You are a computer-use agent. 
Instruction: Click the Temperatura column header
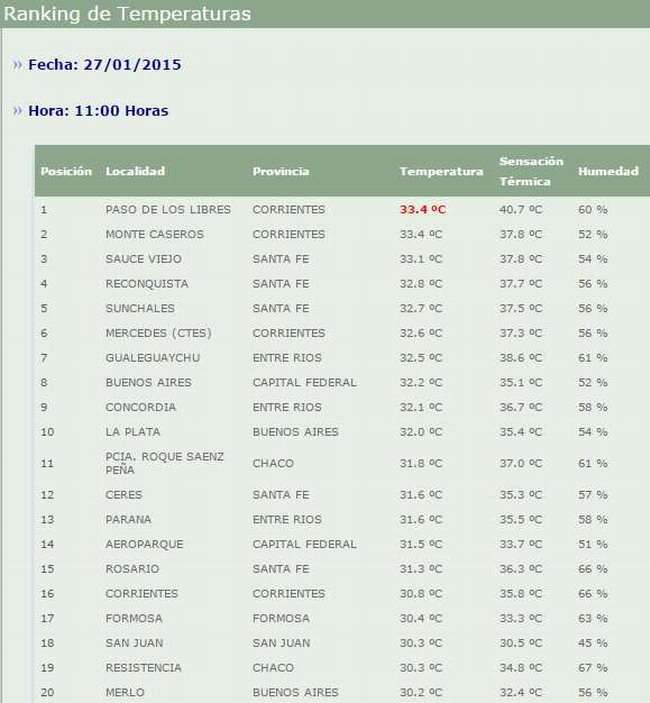click(x=441, y=171)
